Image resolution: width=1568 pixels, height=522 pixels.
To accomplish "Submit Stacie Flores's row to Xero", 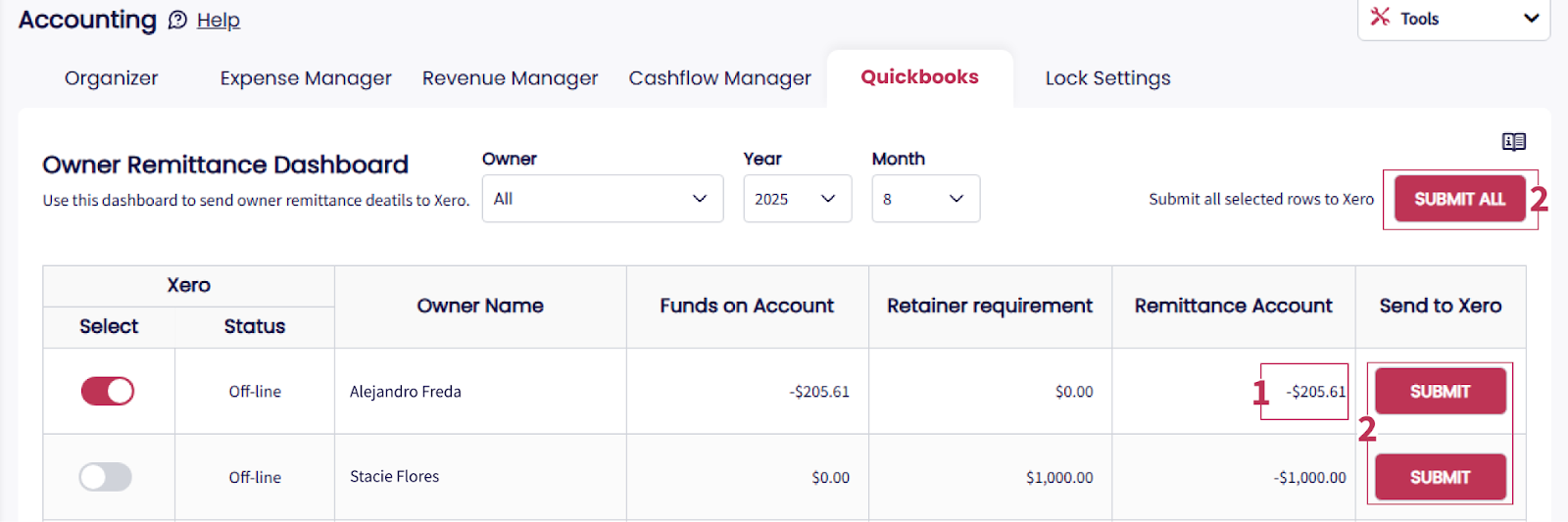I will click(1440, 477).
